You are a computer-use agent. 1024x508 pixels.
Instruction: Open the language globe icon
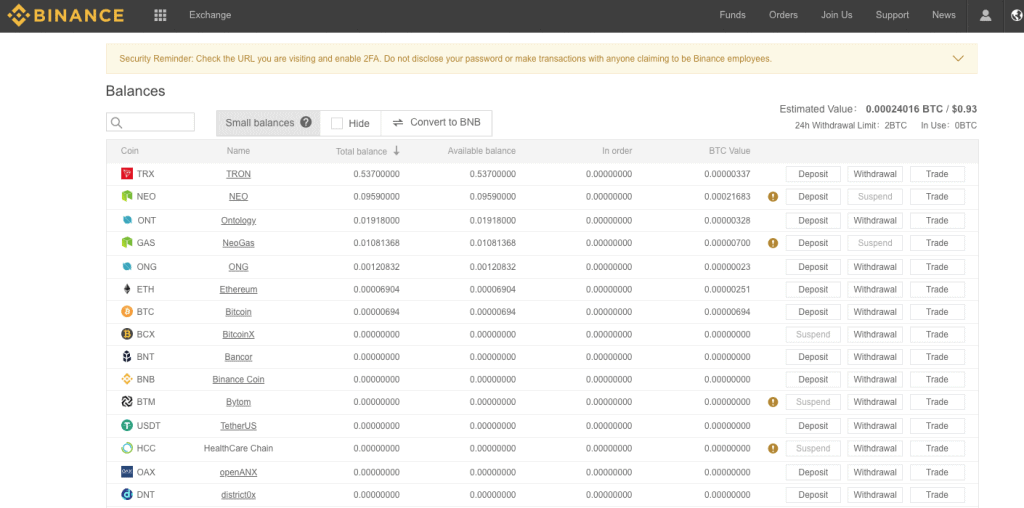point(1017,15)
